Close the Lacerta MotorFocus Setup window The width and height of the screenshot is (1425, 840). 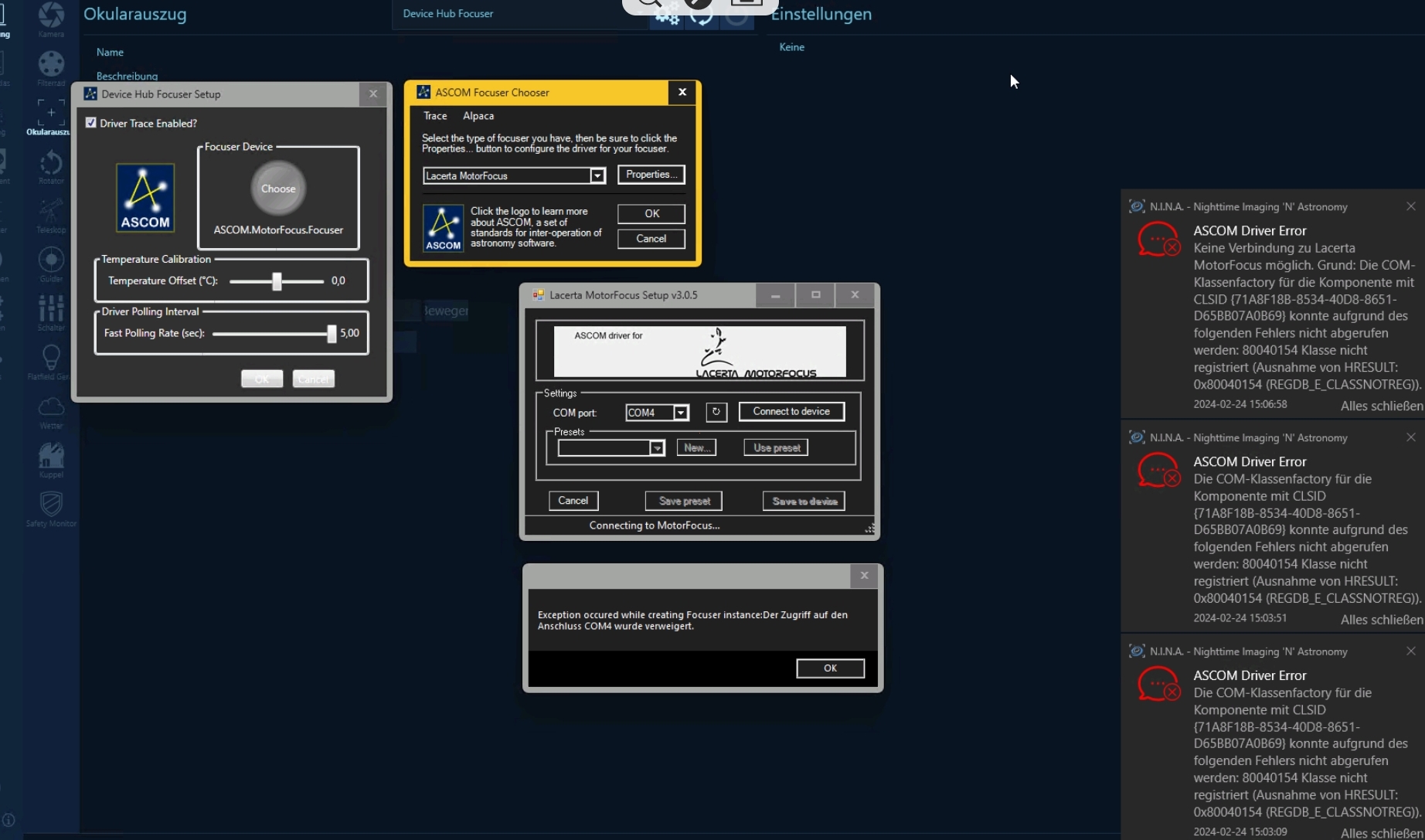pos(855,295)
